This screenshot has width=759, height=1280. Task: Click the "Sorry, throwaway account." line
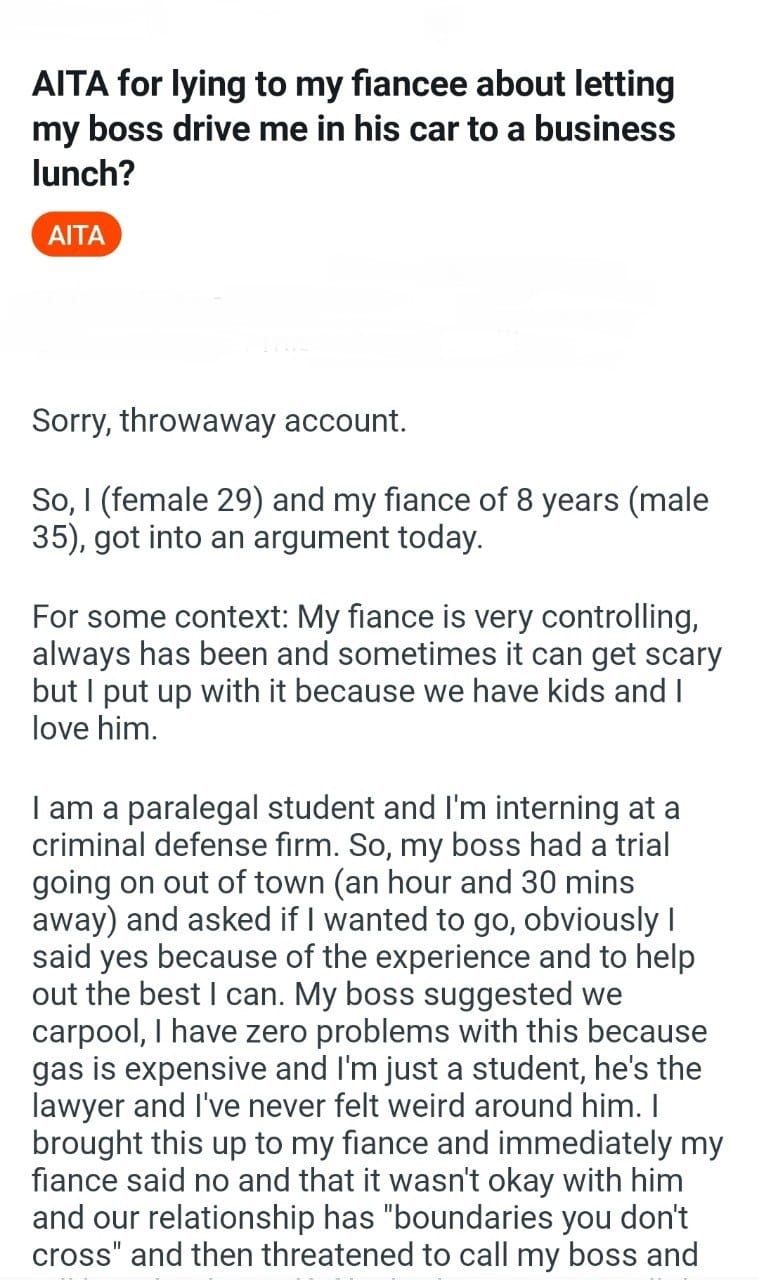pos(219,420)
